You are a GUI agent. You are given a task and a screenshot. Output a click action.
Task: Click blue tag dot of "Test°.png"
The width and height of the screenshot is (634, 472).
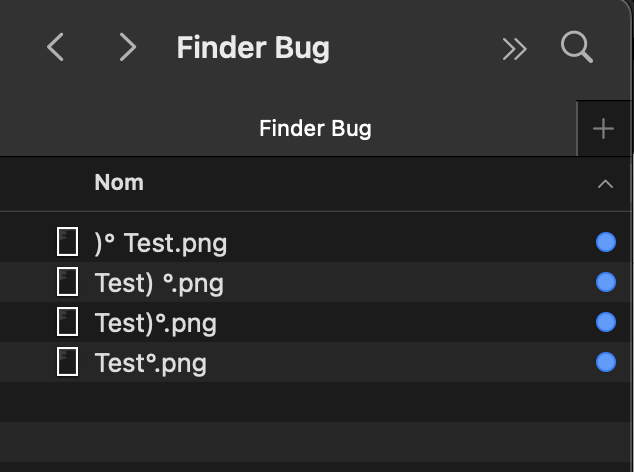click(605, 362)
